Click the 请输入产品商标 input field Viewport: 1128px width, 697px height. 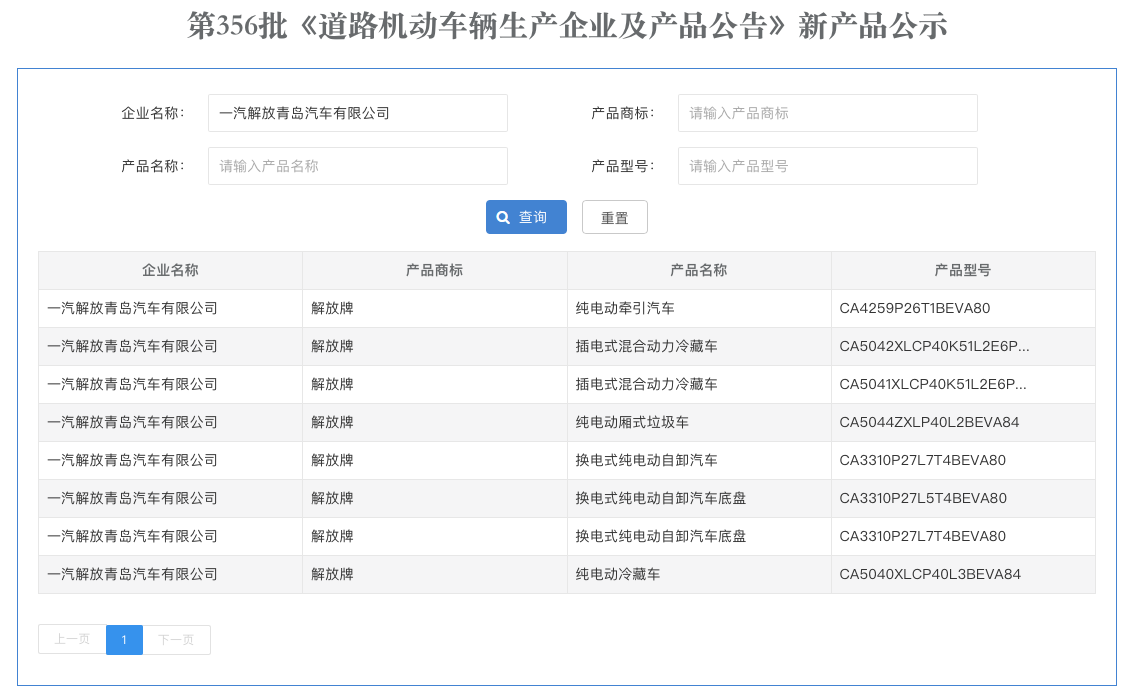827,113
